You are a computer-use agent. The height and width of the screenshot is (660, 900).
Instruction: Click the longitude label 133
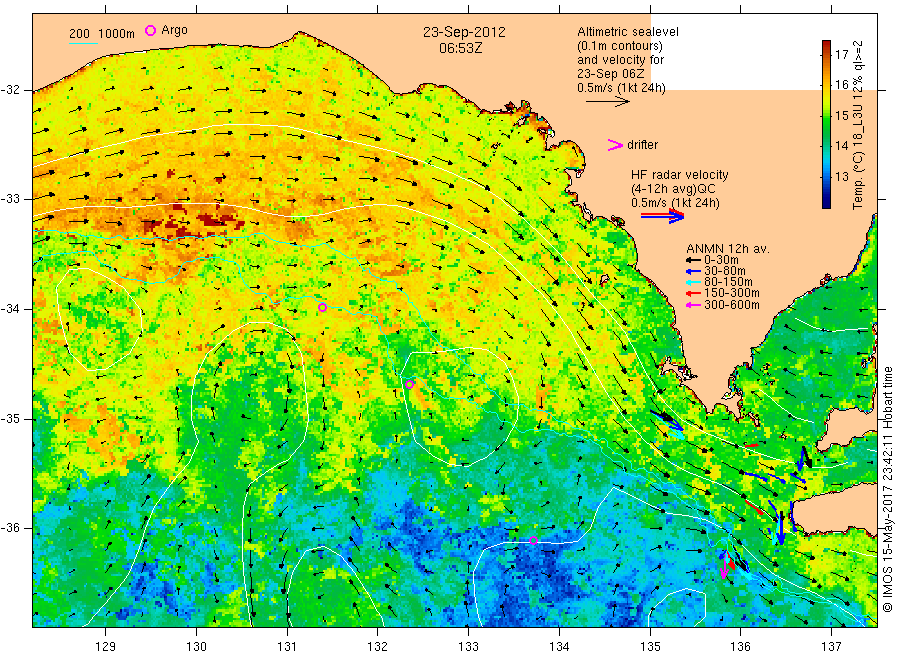(x=468, y=647)
